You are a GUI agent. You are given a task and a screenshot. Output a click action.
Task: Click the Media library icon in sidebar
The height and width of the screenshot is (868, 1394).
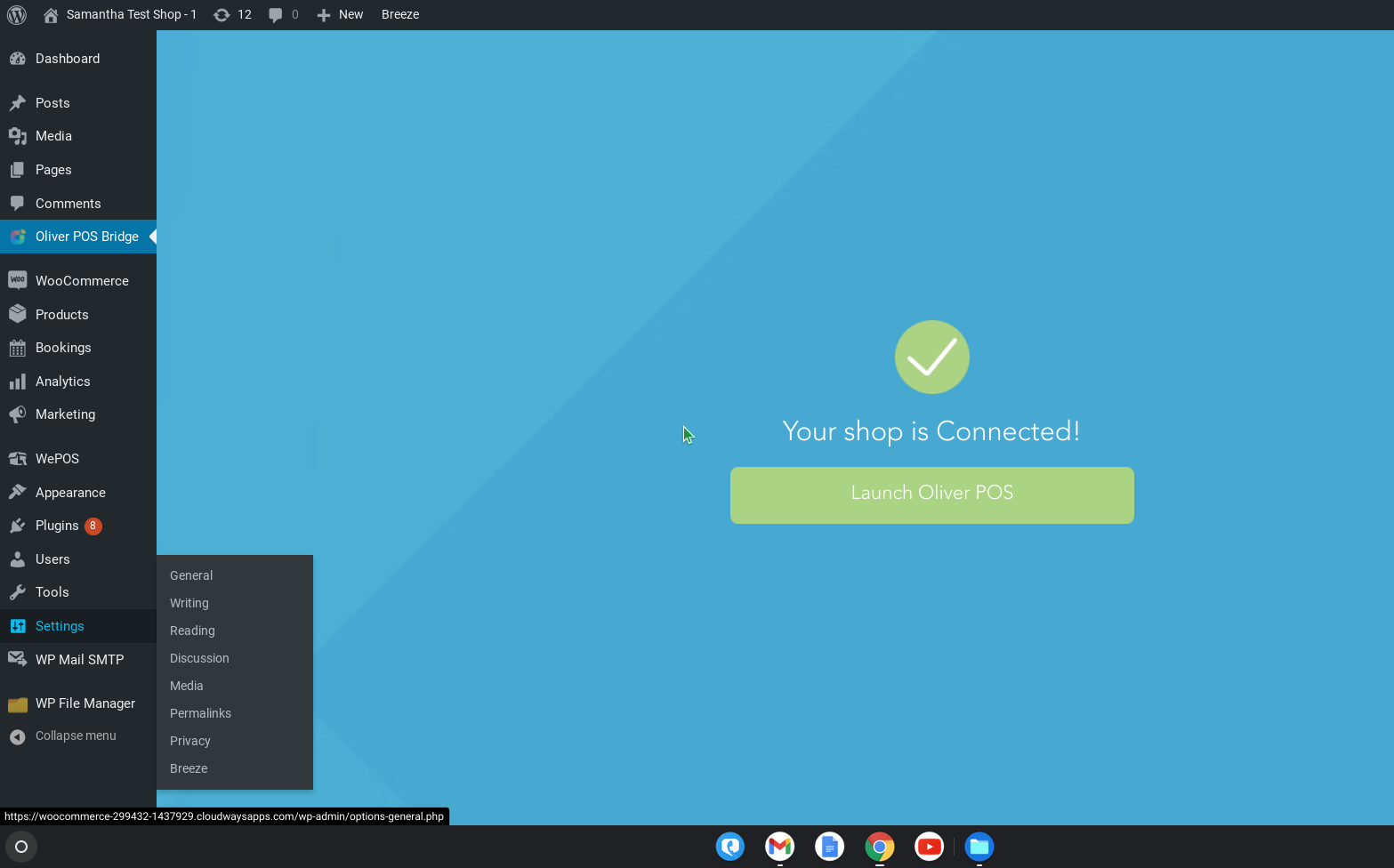18,136
